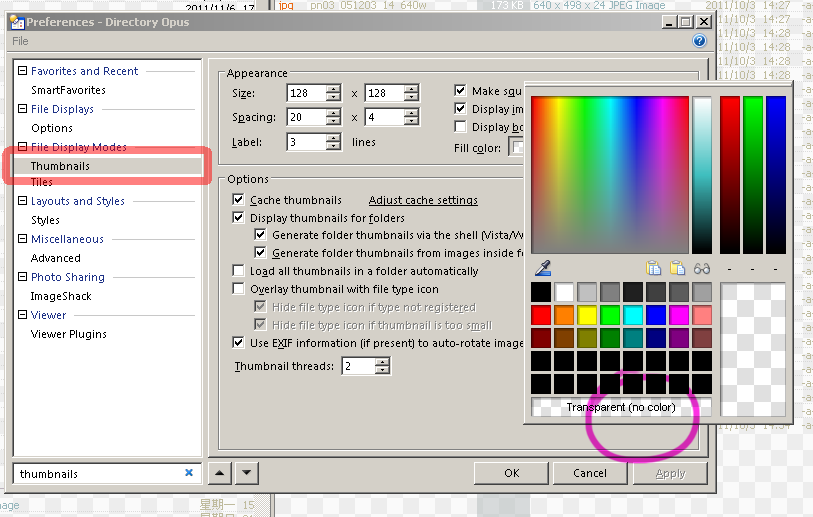
Task: Select the bright red color swatch
Action: [541, 315]
